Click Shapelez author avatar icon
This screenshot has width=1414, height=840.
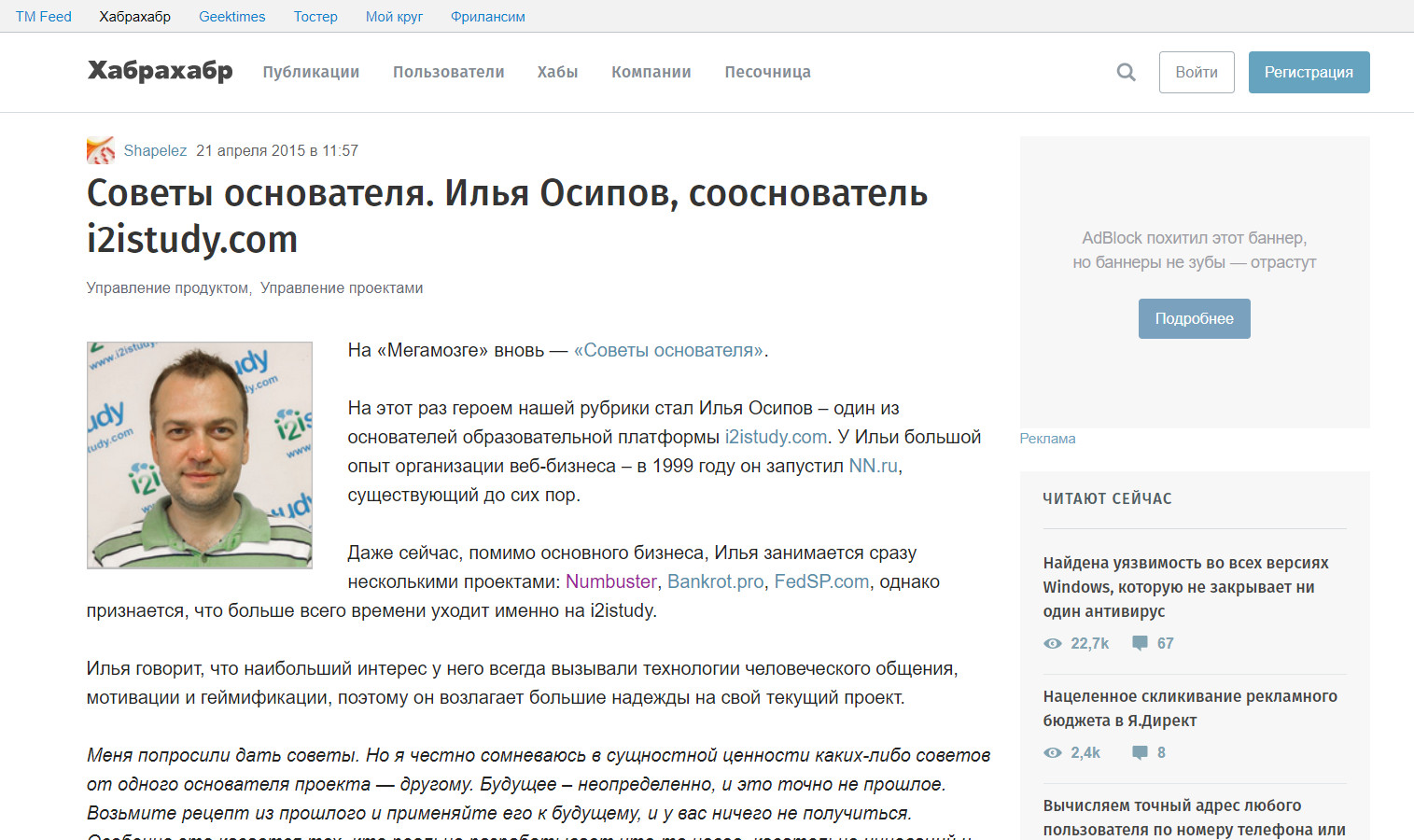[101, 150]
